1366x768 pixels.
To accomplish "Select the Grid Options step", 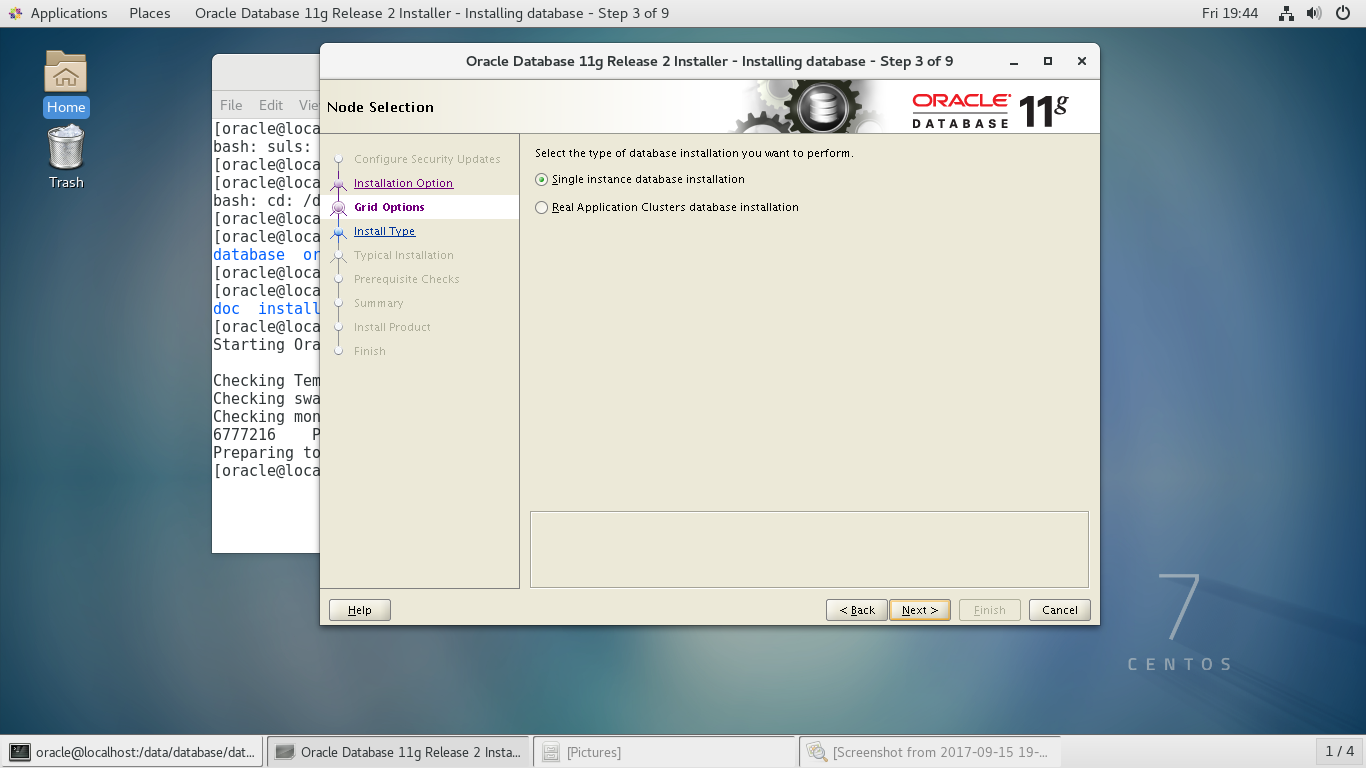I will (389, 207).
